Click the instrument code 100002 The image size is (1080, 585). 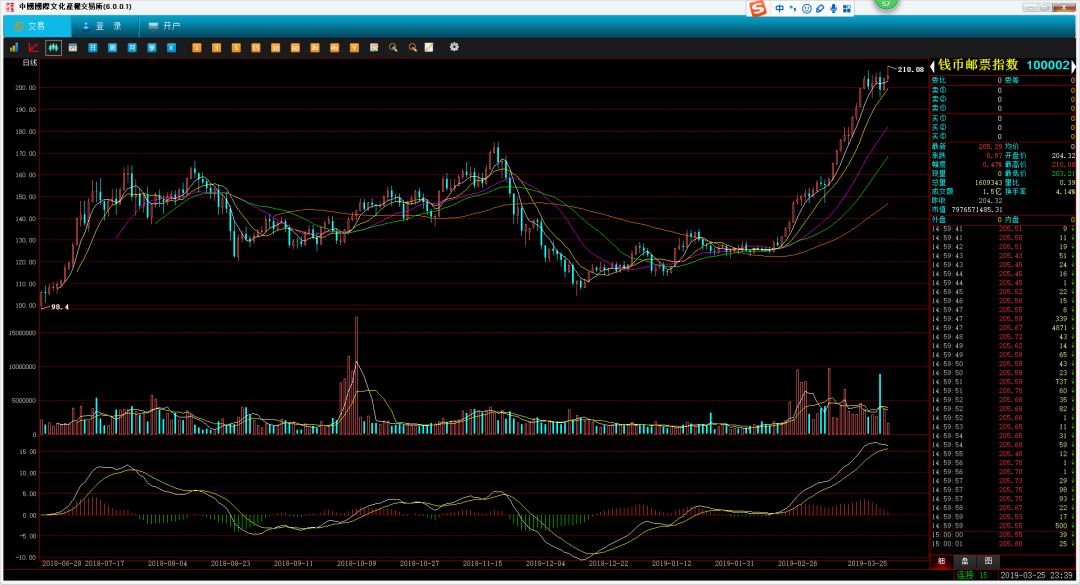(x=1048, y=65)
